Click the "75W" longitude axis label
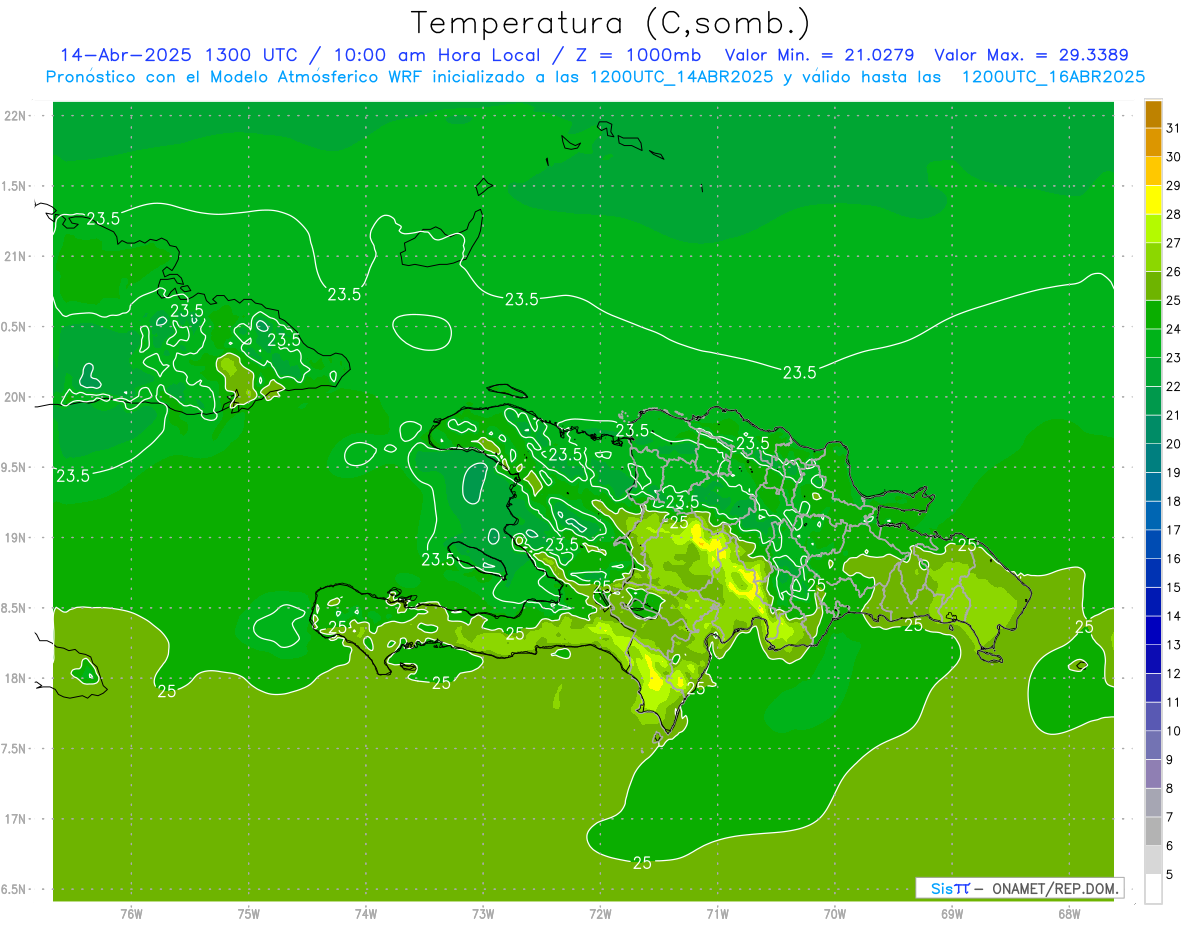Image resolution: width=1200 pixels, height=927 pixels. (249, 913)
